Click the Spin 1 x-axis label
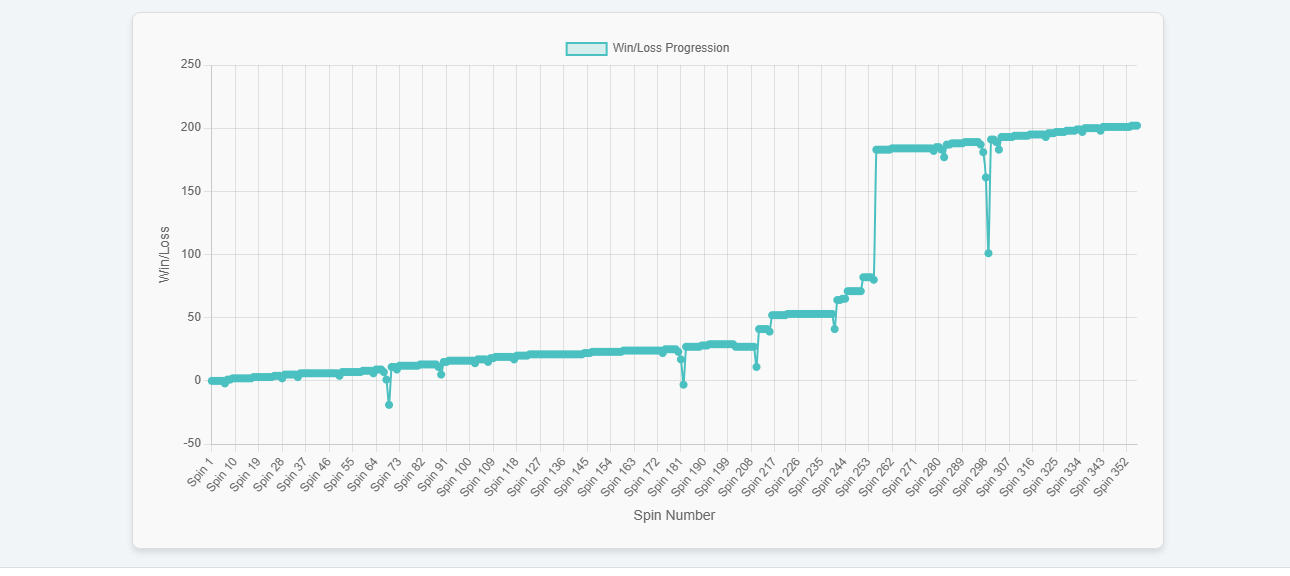The height and width of the screenshot is (576, 1290). click(x=200, y=472)
